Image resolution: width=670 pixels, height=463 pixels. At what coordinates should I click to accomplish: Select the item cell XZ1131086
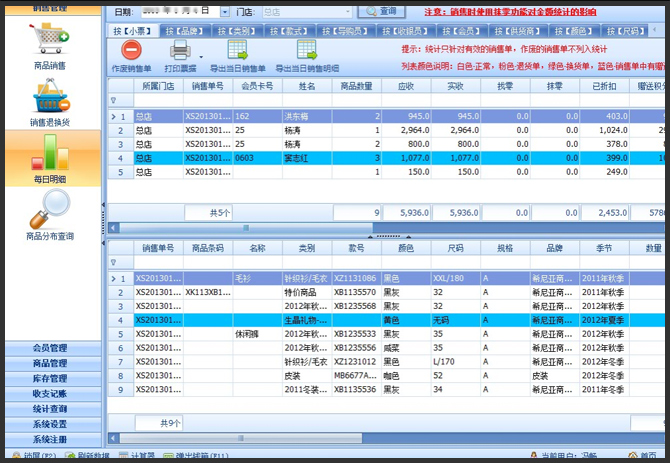coord(356,278)
